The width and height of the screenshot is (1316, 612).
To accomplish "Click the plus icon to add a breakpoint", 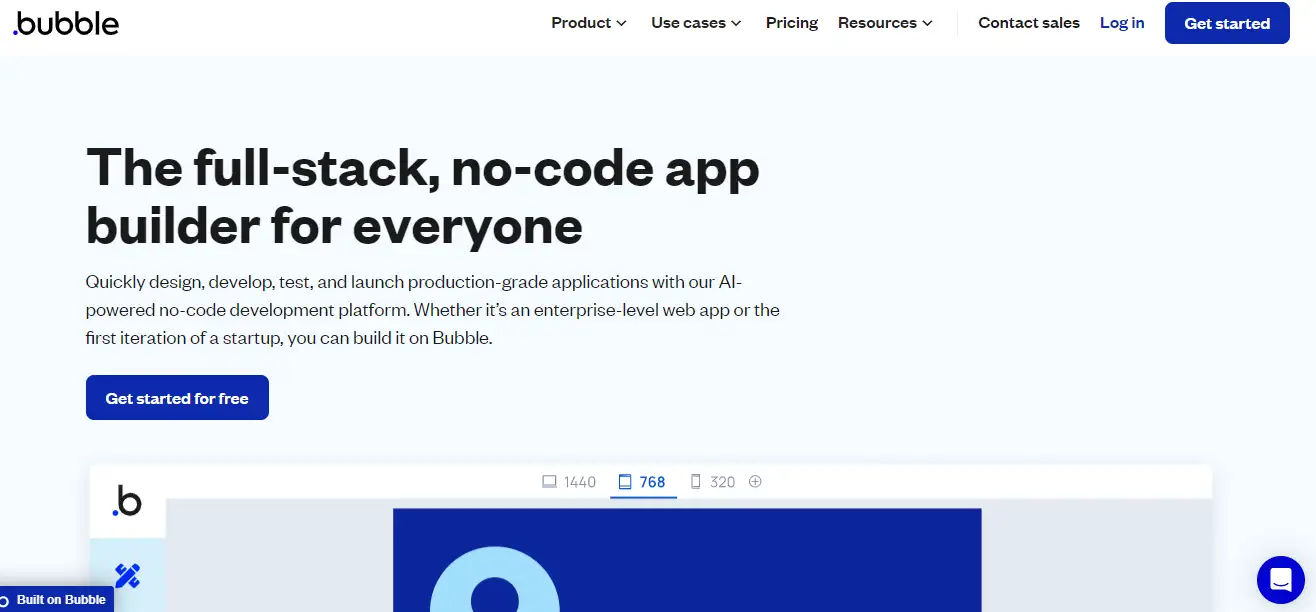I will [x=755, y=481].
